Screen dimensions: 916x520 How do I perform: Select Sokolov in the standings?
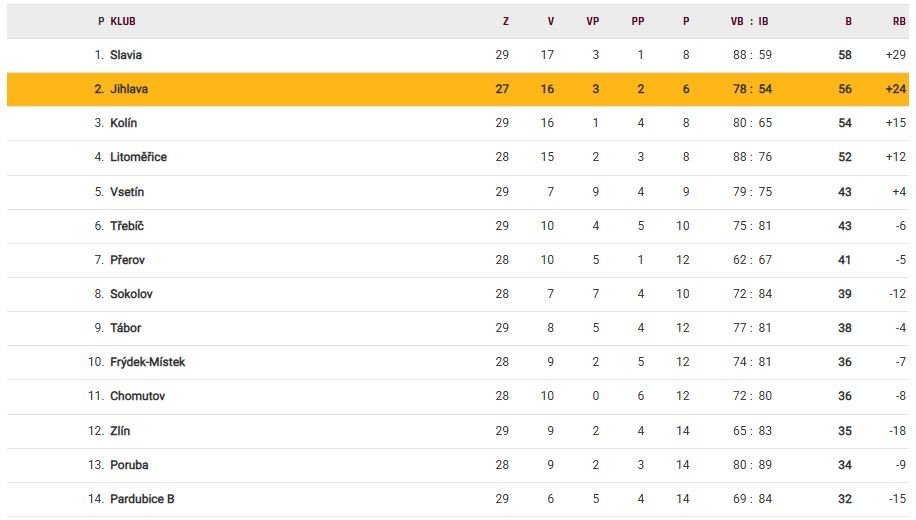coord(131,294)
